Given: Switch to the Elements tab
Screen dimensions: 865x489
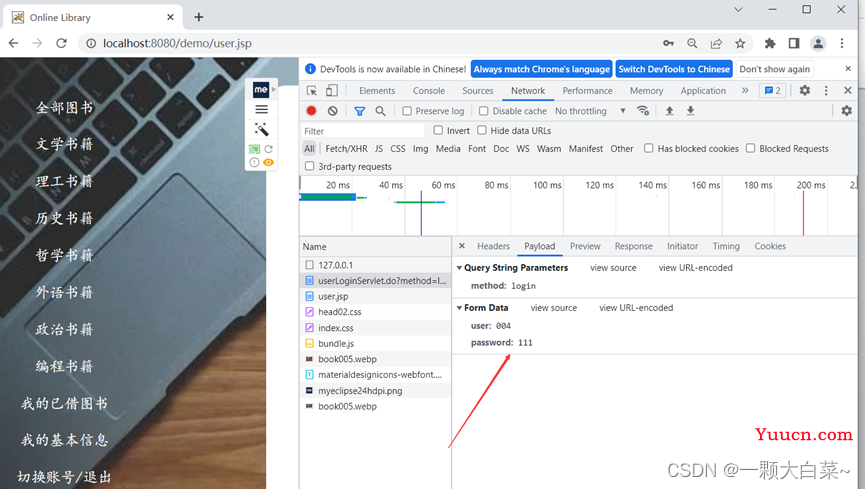Looking at the screenshot, I should tap(377, 91).
